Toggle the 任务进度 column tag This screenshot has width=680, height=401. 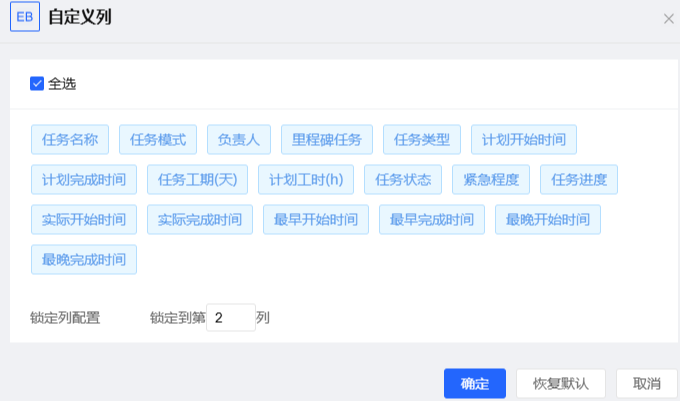[x=579, y=179]
